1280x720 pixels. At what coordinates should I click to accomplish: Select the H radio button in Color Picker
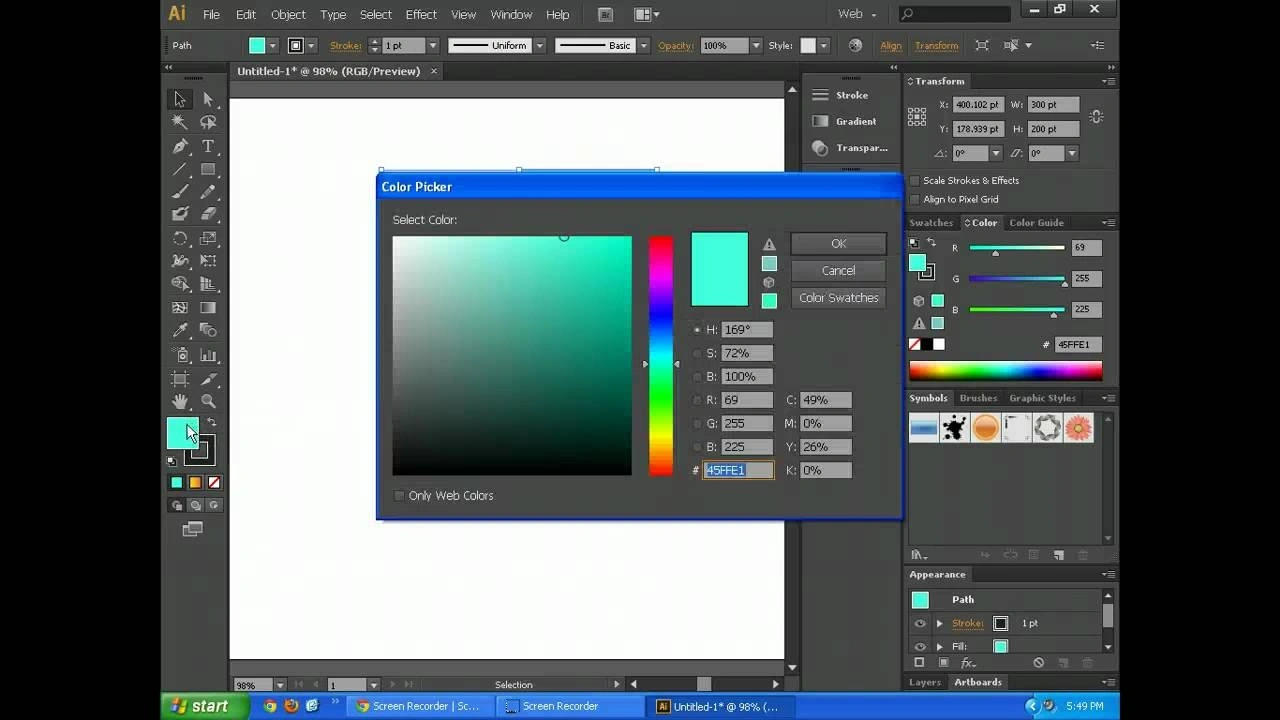[697, 329]
